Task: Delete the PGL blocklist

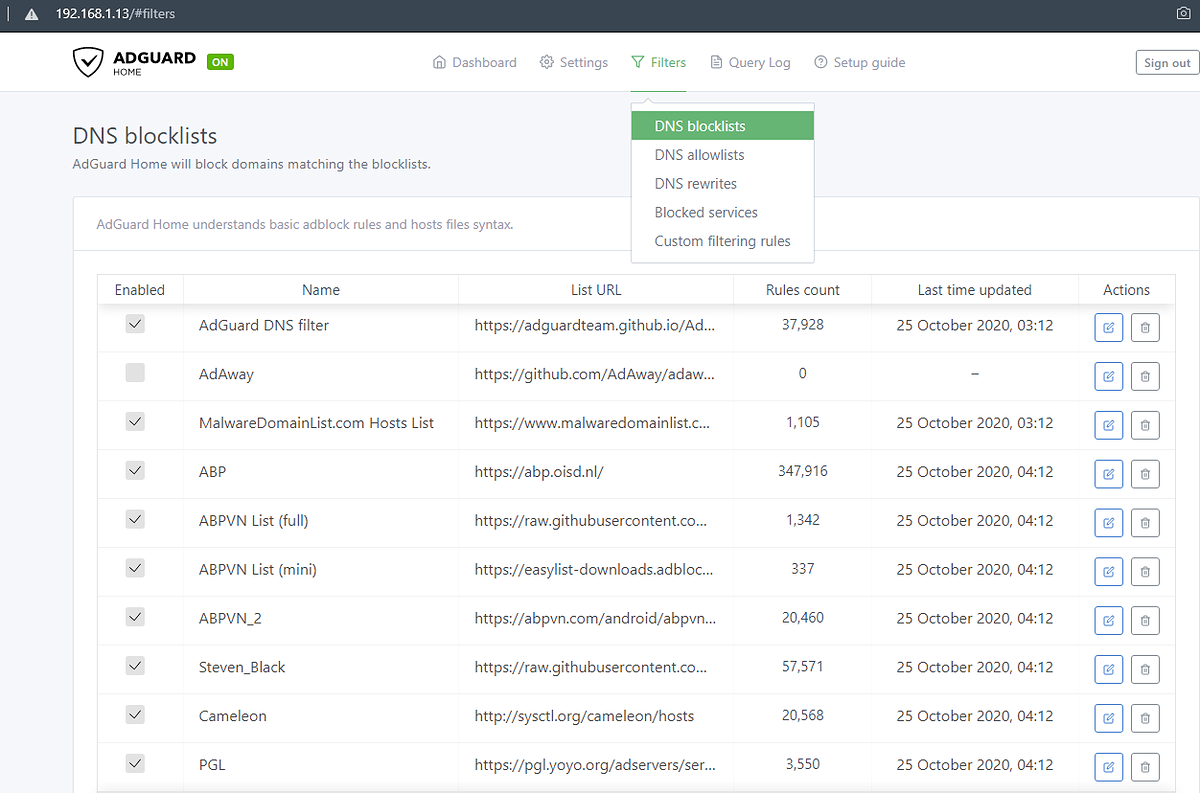Action: (x=1145, y=767)
